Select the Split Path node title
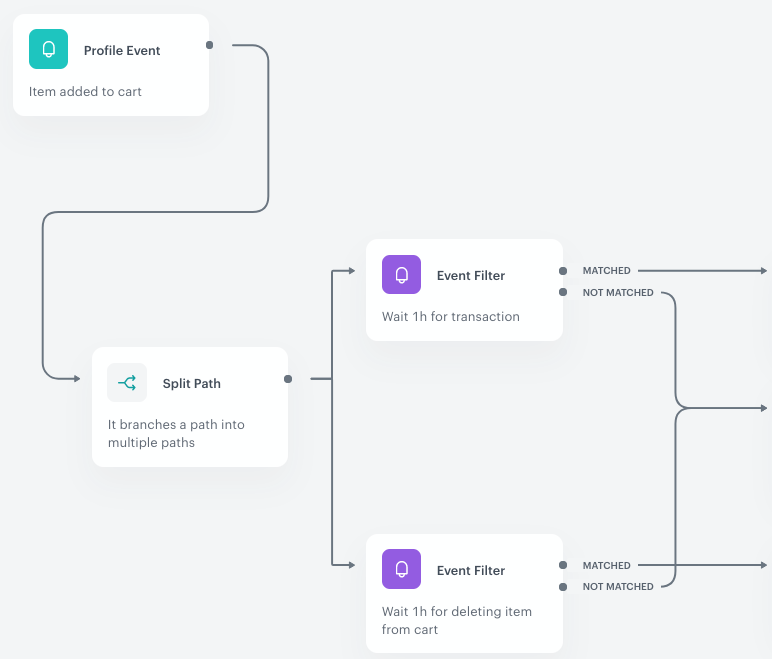Image resolution: width=772 pixels, height=659 pixels. click(x=192, y=384)
